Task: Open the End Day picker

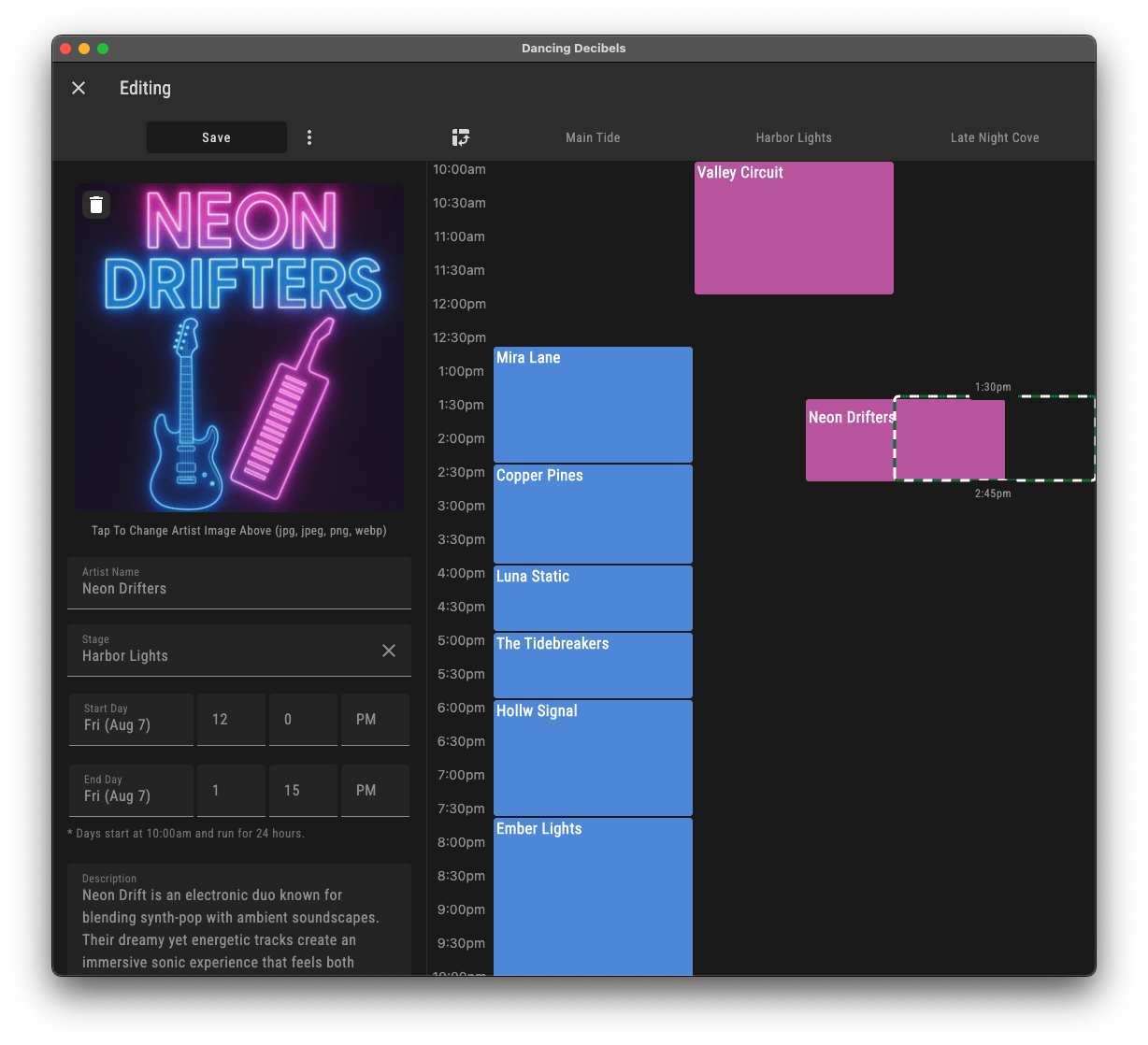Action: coord(131,791)
